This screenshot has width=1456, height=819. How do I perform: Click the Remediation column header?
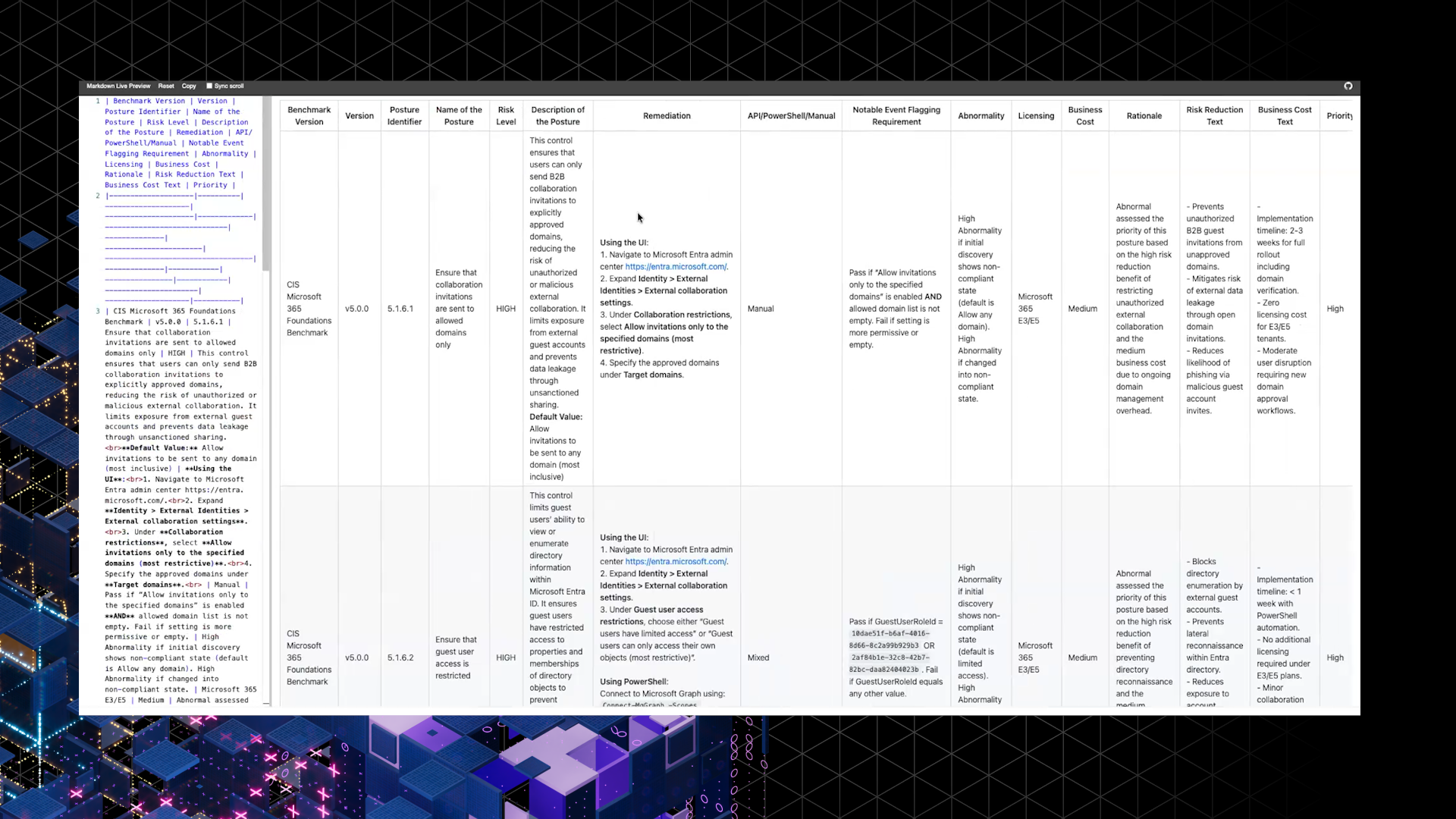(x=667, y=116)
